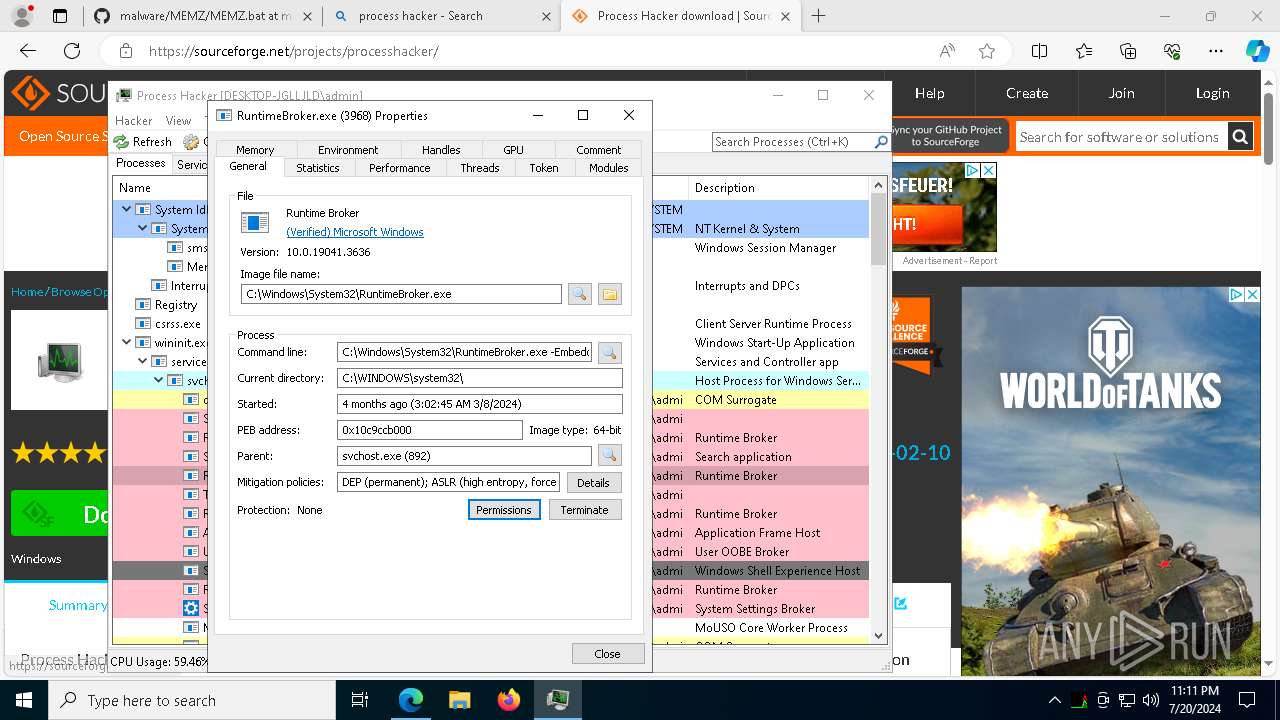Switch to Threads tab
Viewport: 1280px width, 720px height.
pos(480,168)
